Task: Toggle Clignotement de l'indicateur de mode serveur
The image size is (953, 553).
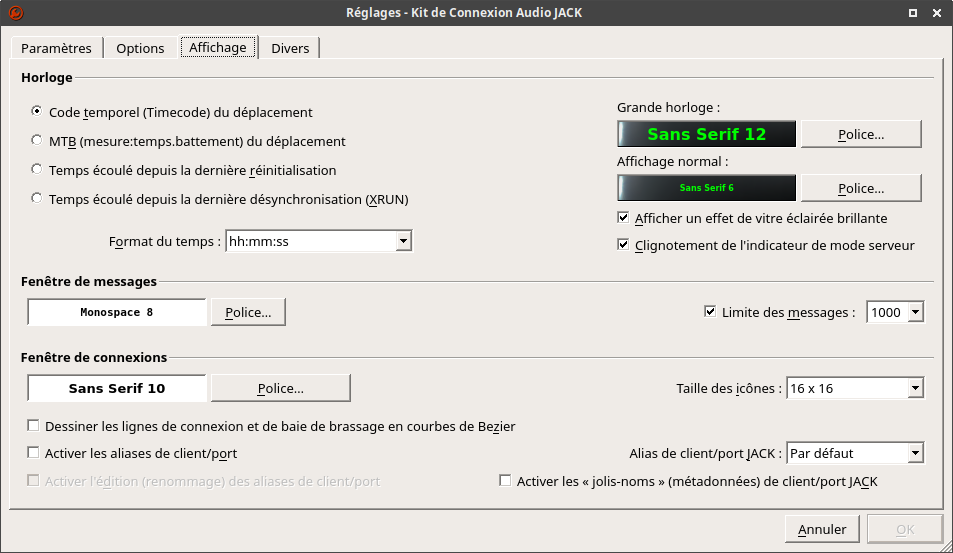Action: click(x=623, y=244)
